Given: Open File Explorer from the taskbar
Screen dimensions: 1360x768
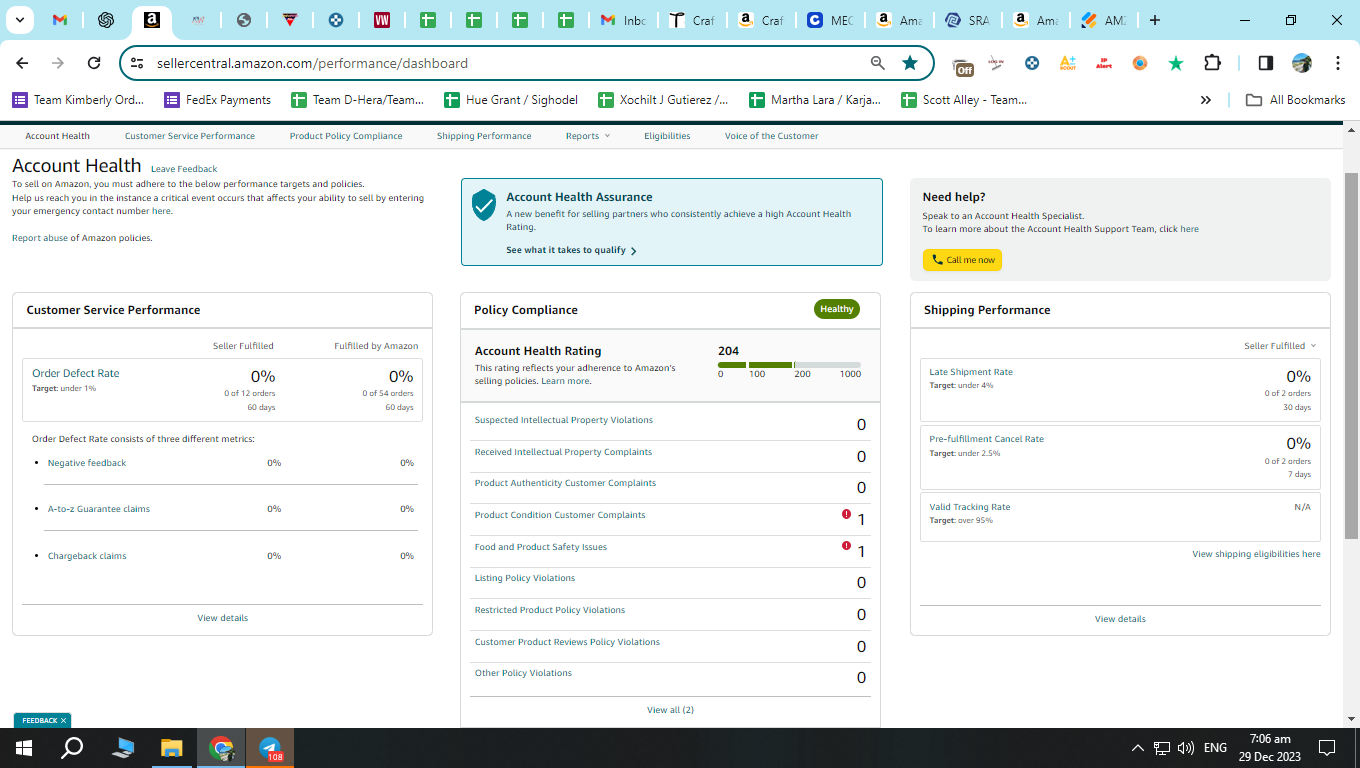Looking at the screenshot, I should 172,748.
